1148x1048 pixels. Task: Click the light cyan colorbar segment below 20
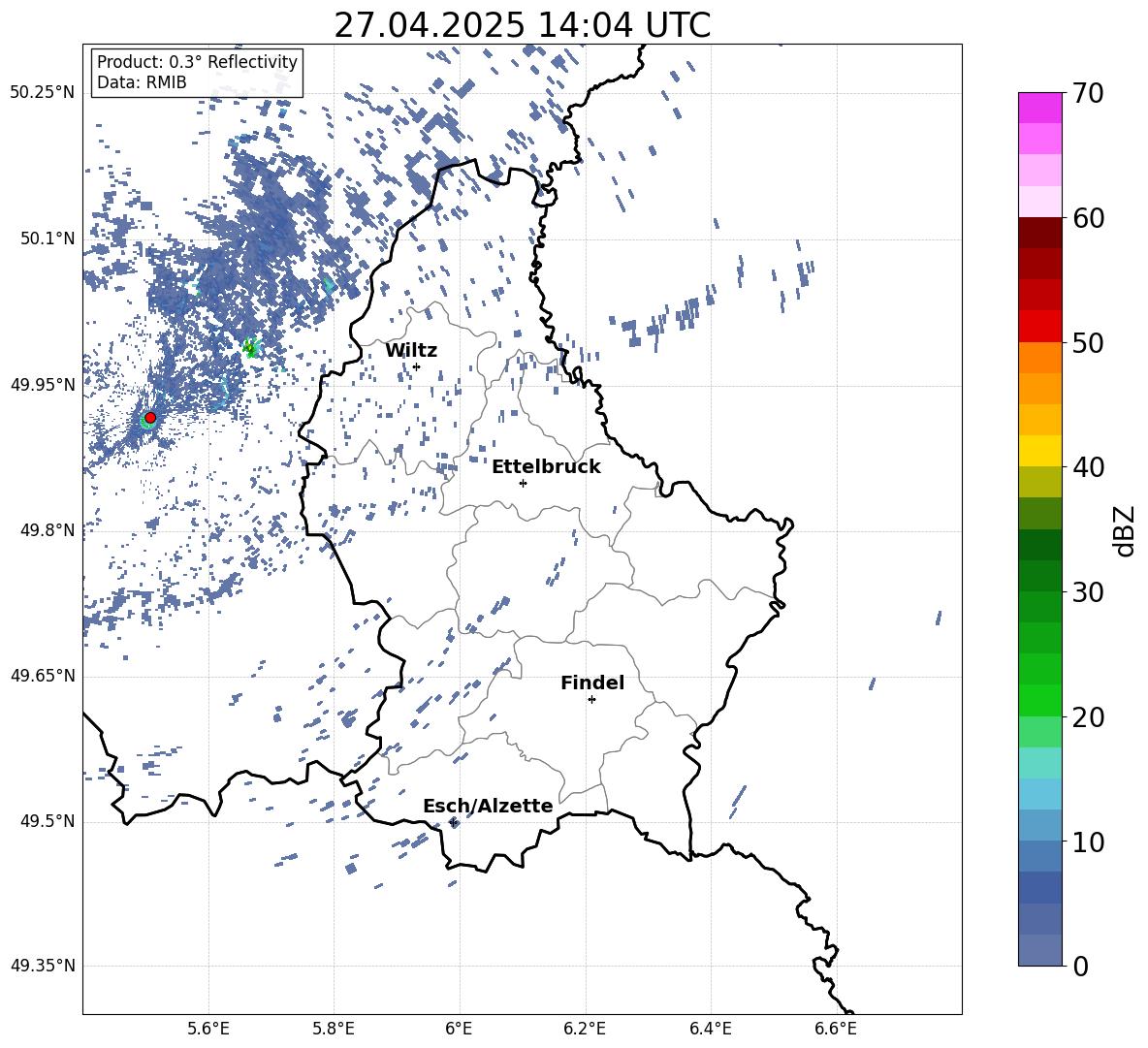click(x=1039, y=763)
